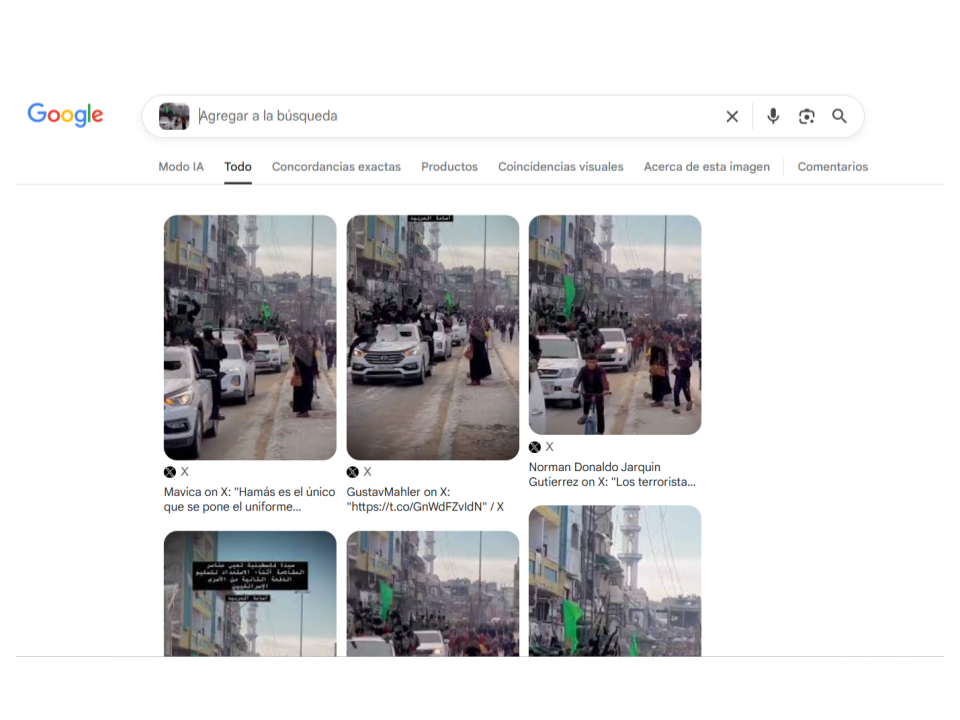
Task: Open GustavMahler on X result link
Action: (425, 499)
